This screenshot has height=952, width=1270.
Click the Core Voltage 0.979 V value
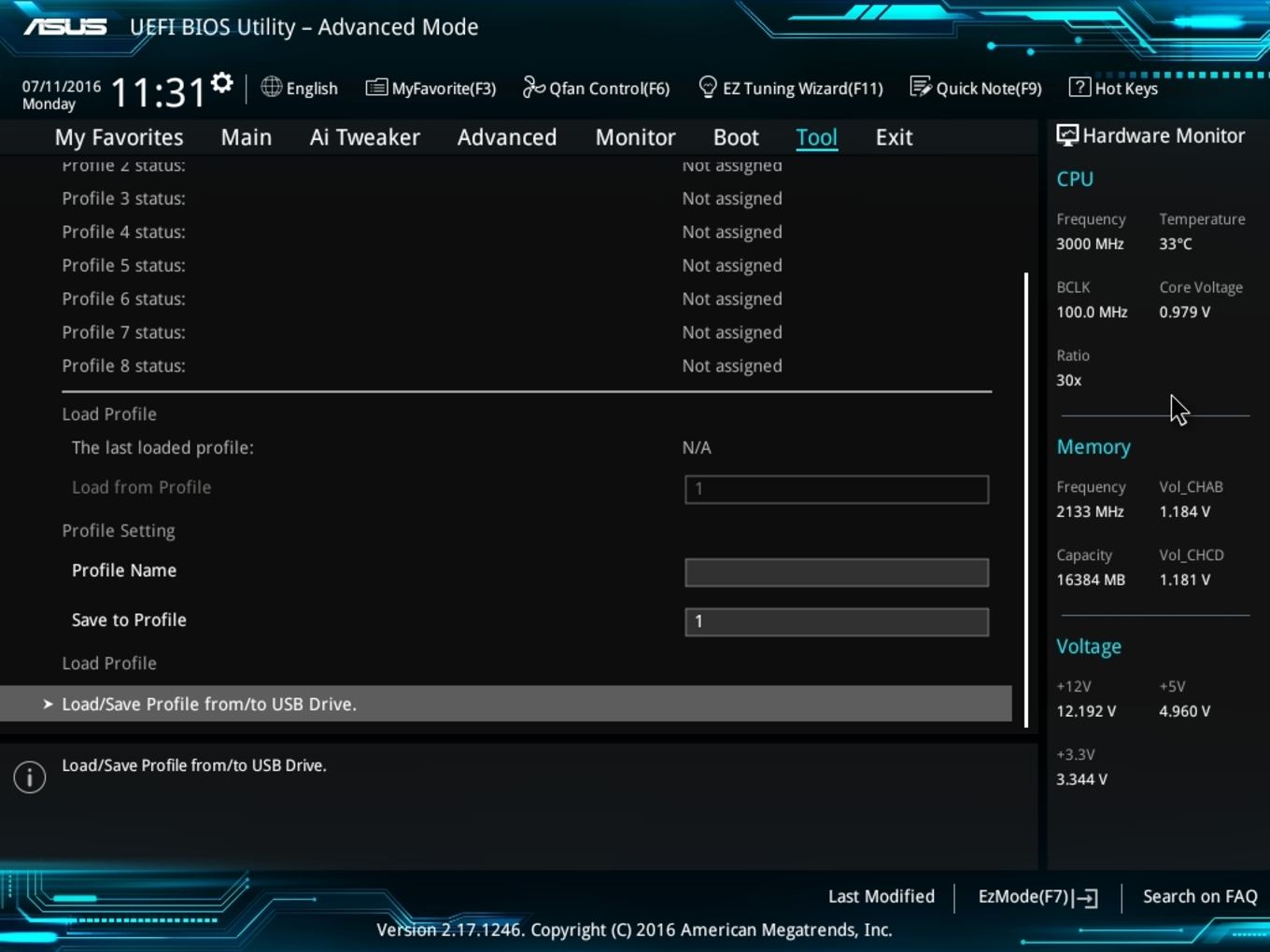pos(1184,312)
